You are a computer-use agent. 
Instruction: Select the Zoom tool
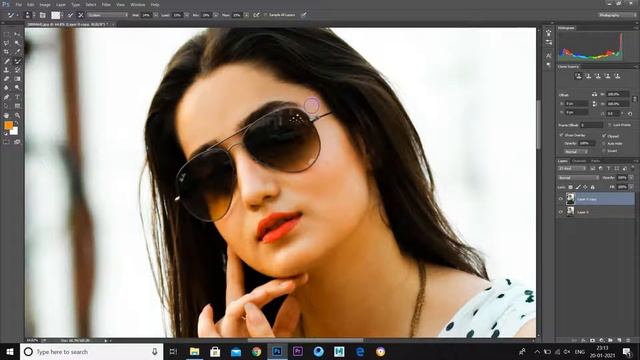tap(17, 116)
